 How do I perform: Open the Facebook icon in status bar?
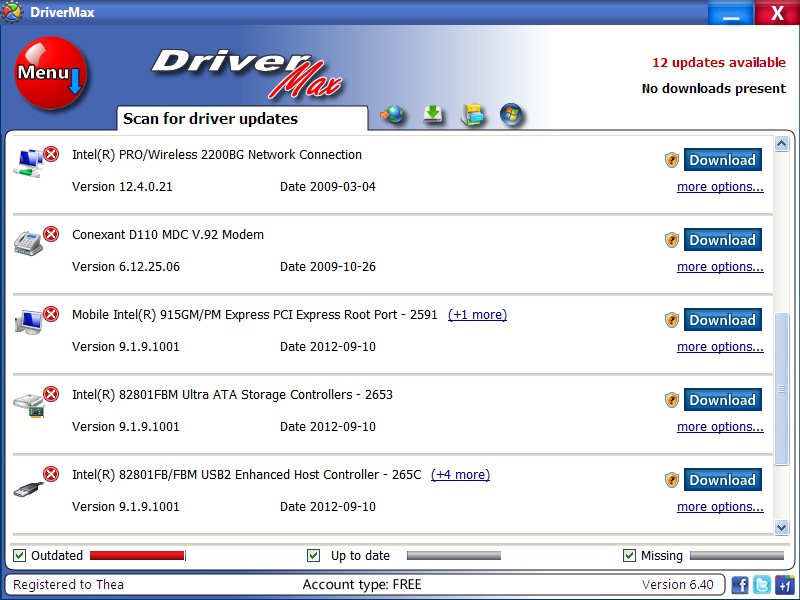(740, 584)
